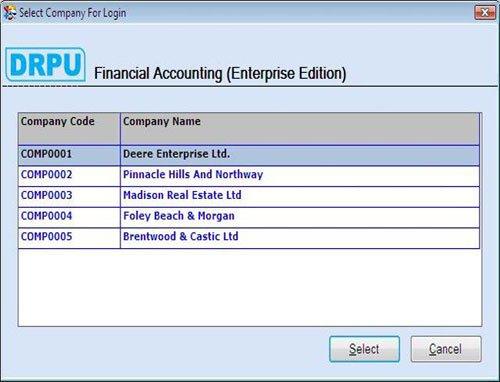Screen dimensions: 500x382
Task: Click the Select button
Action: click(x=364, y=349)
